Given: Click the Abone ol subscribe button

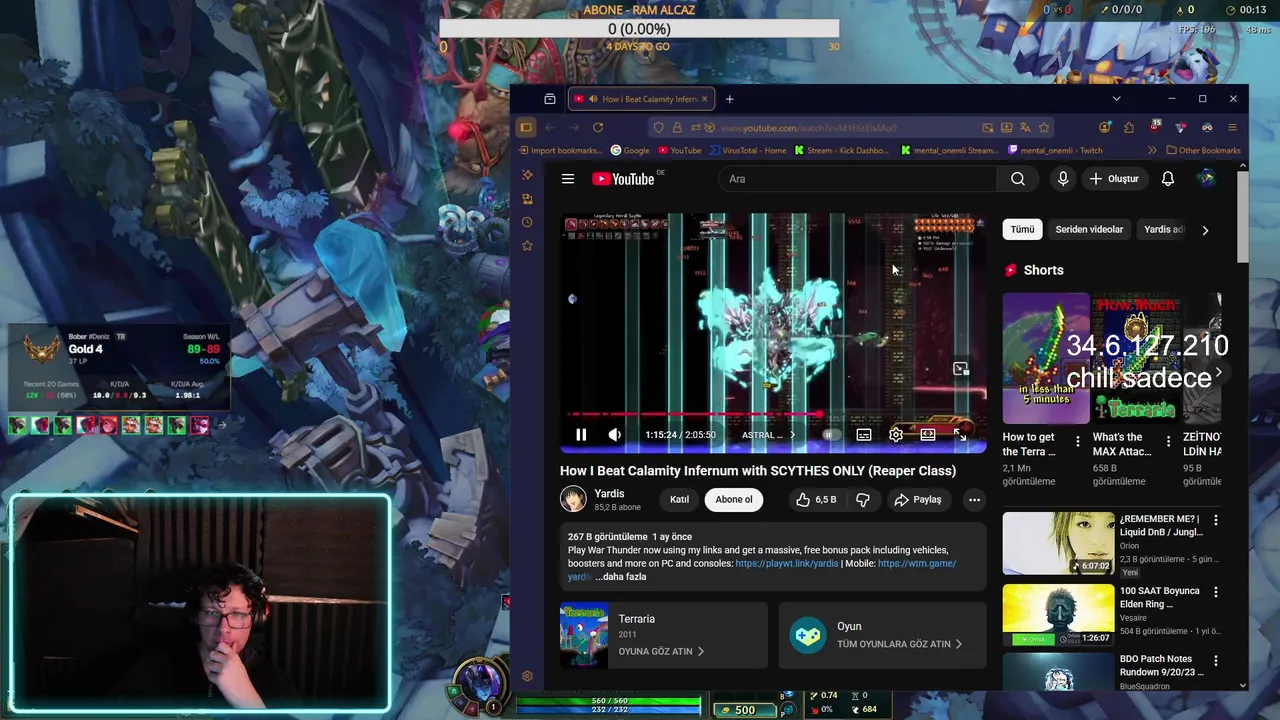Looking at the screenshot, I should (734, 500).
